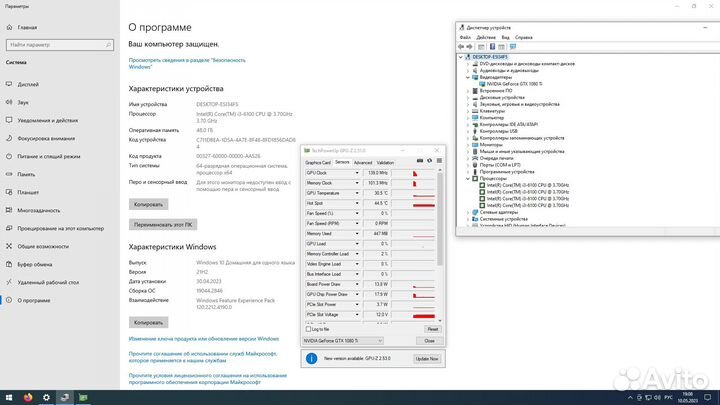Image resolution: width=720 pixels, height=405 pixels.
Task: Expand Клавиатуры node in Device Manager
Action: [468, 111]
